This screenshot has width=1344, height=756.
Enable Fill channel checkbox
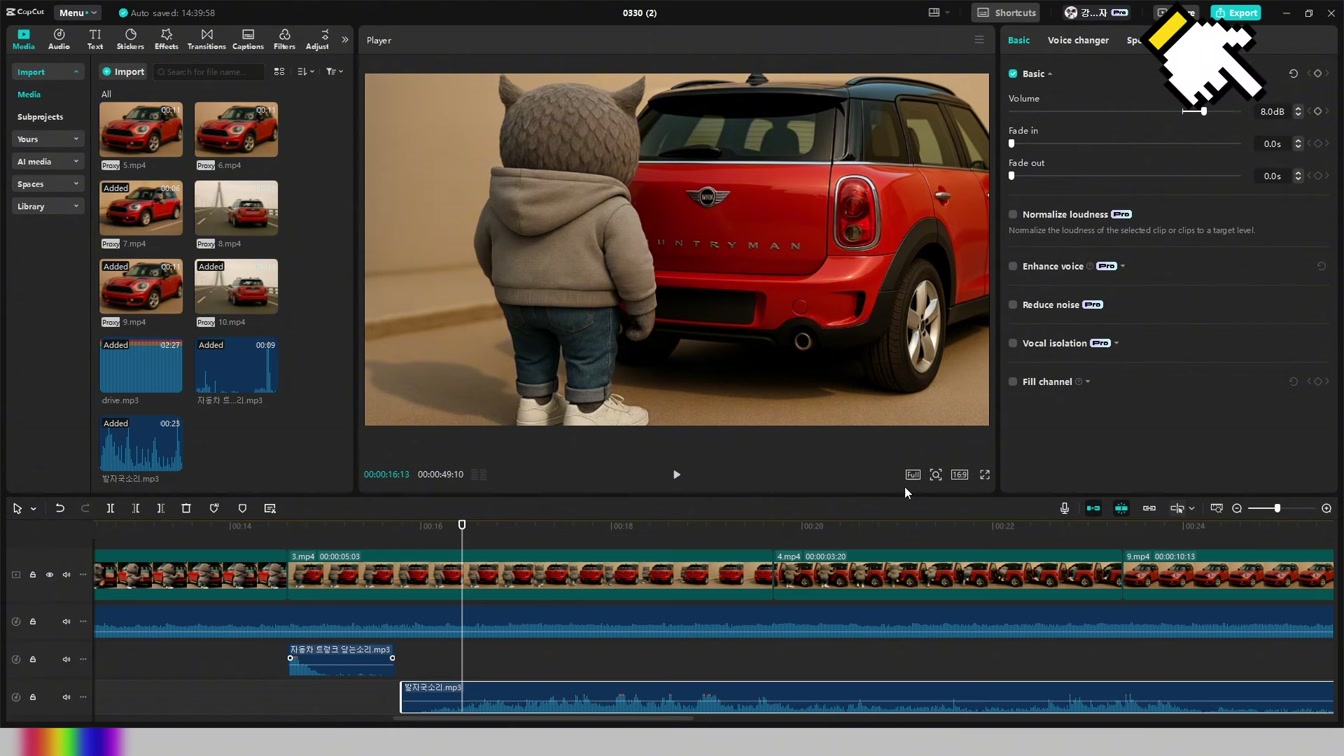point(1013,382)
